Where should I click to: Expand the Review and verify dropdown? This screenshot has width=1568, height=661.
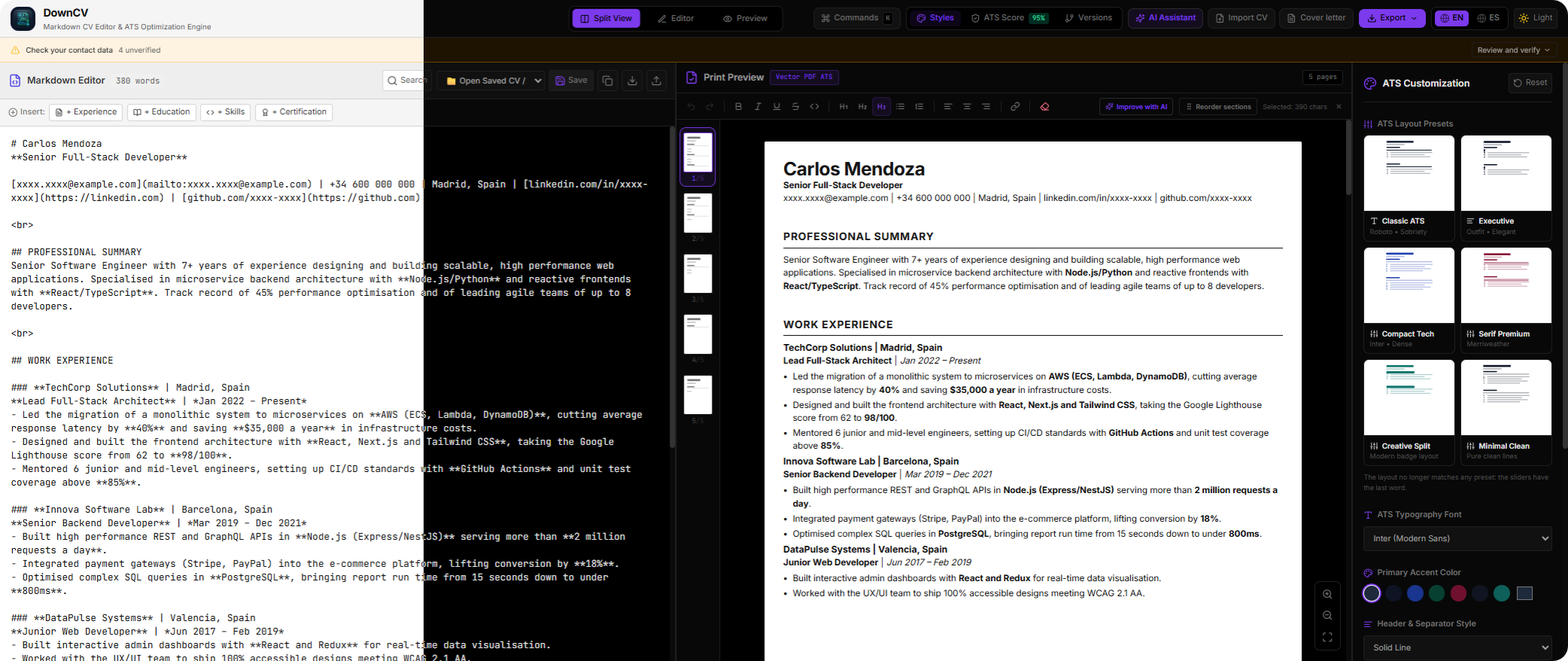click(1514, 50)
